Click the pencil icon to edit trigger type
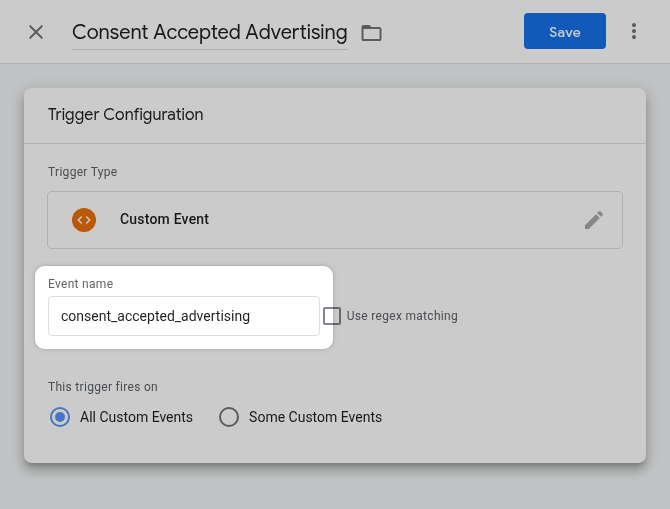Image resolution: width=670 pixels, height=509 pixels. point(594,220)
